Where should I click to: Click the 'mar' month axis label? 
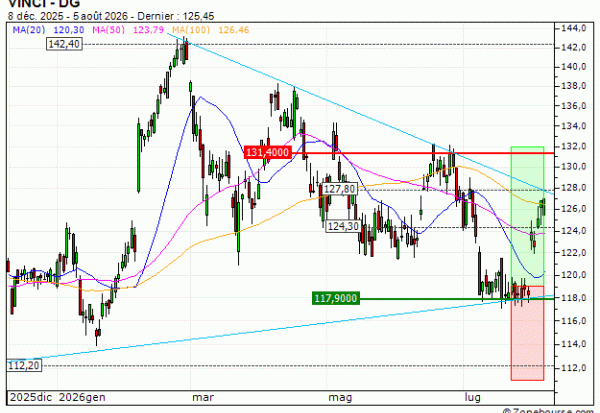203,397
